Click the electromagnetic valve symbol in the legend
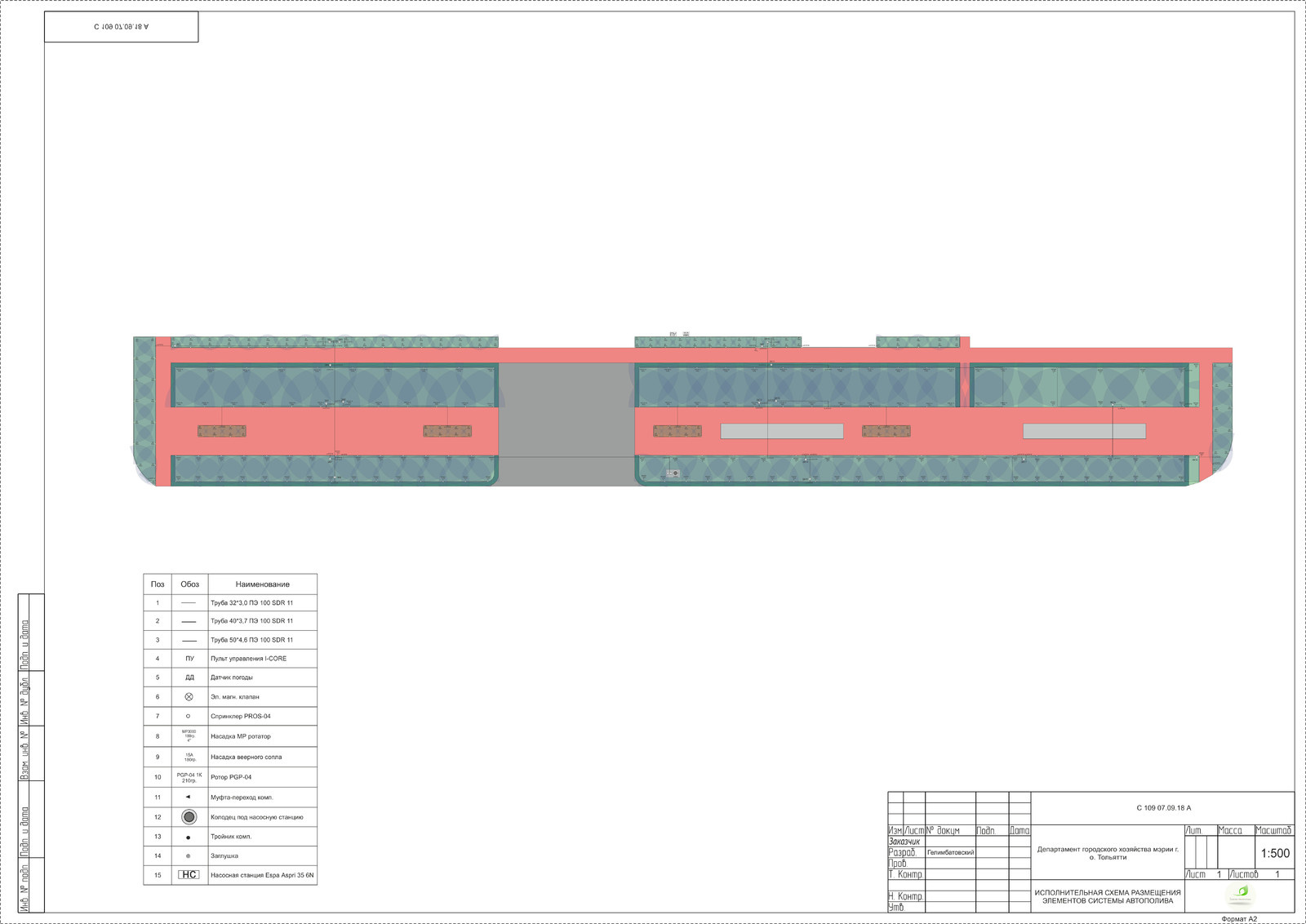1306x924 pixels. point(189,697)
